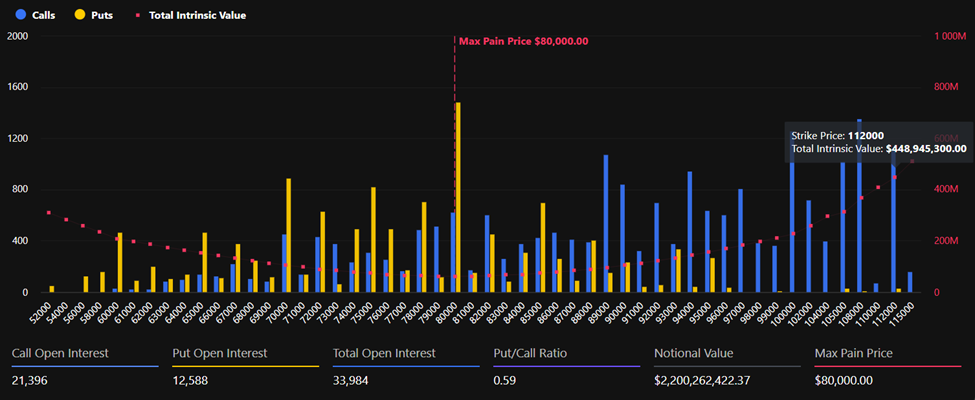Click the red Total Intrinsic Value marker

coord(137,16)
